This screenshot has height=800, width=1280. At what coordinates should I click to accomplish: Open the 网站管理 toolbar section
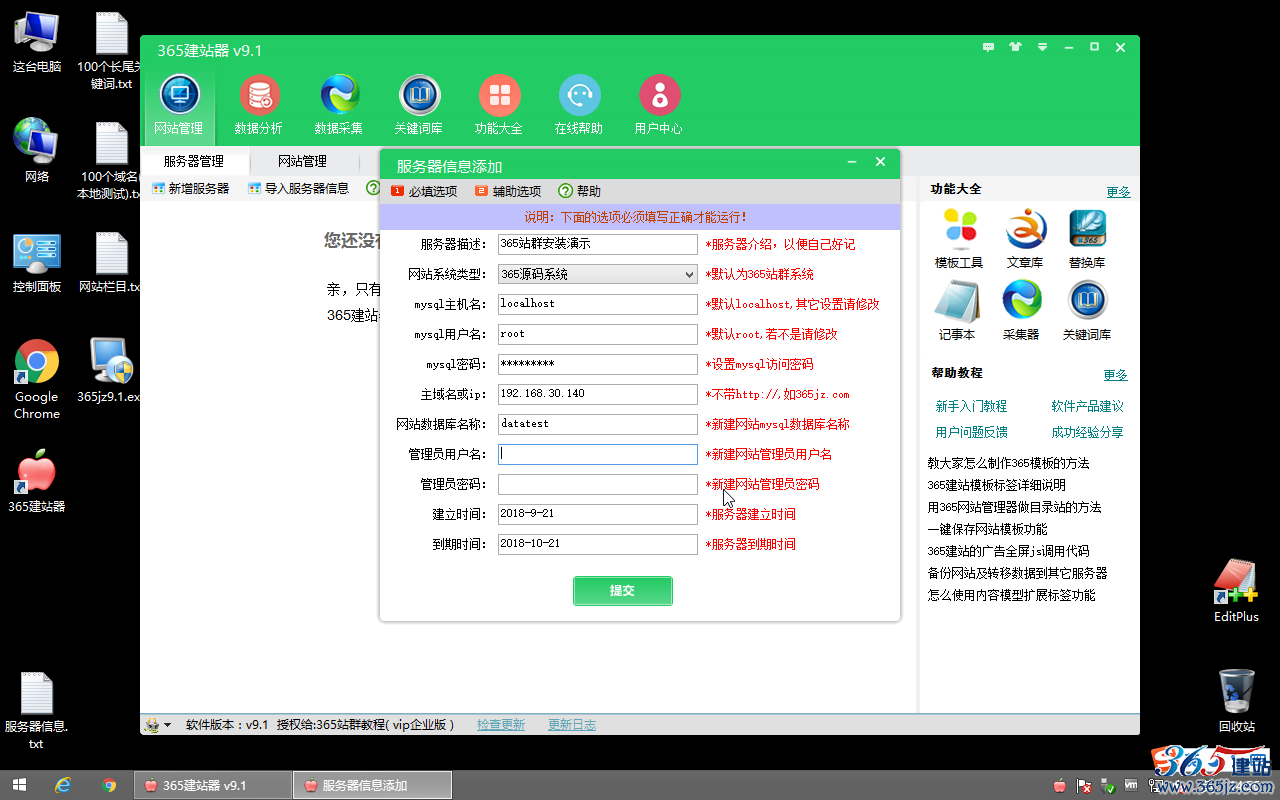click(x=179, y=105)
